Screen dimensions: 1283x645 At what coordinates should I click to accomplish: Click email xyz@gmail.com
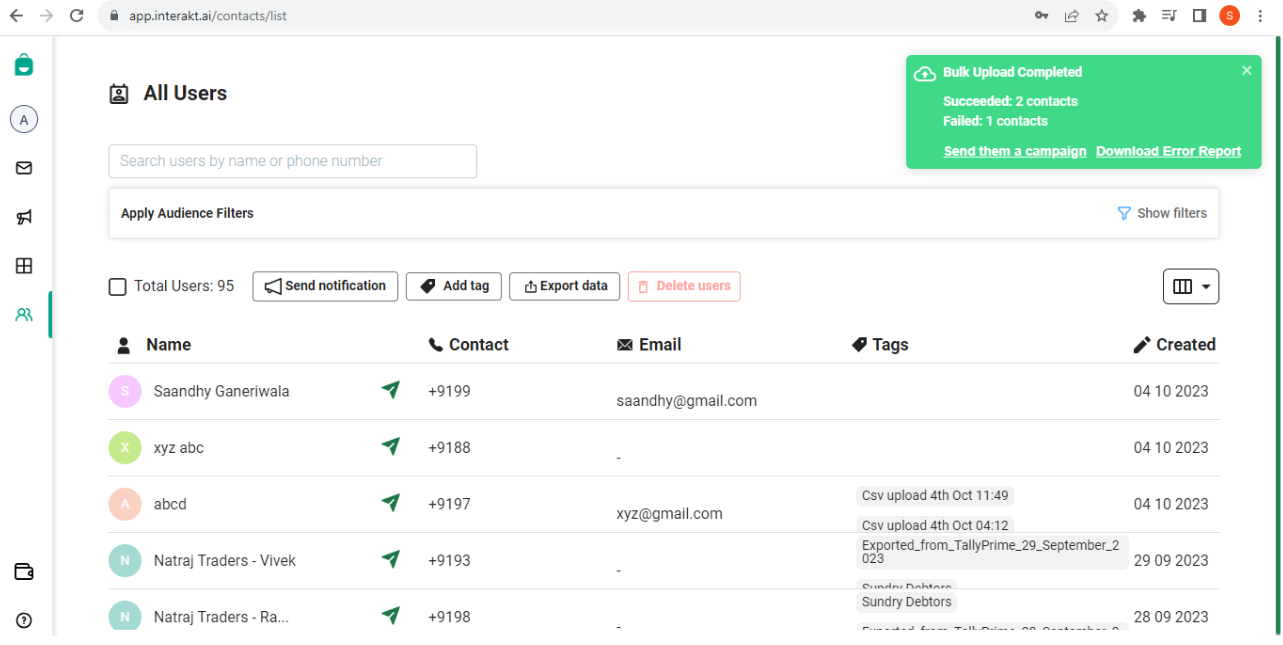pyautogui.click(x=669, y=514)
